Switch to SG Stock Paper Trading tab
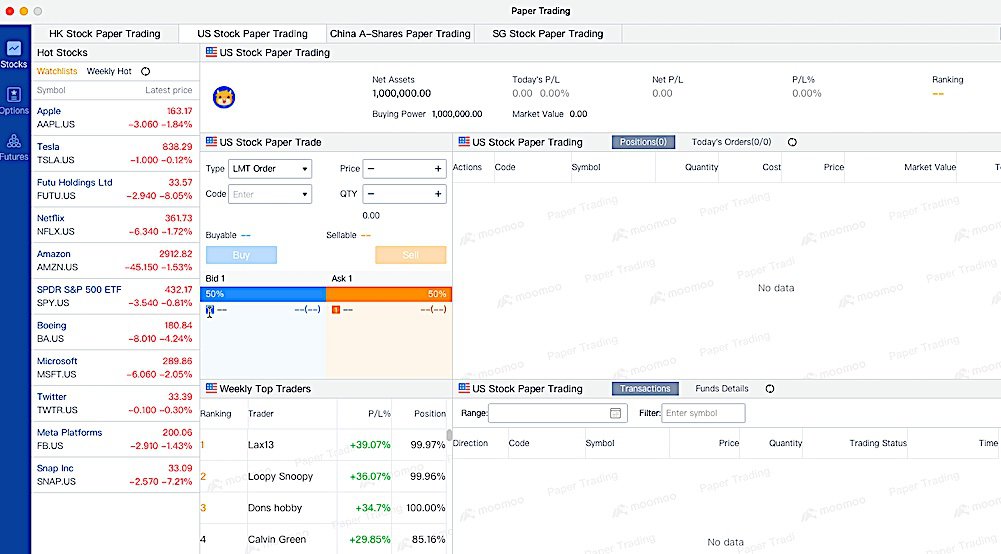Screen dimensions: 1001x554 (x=548, y=34)
